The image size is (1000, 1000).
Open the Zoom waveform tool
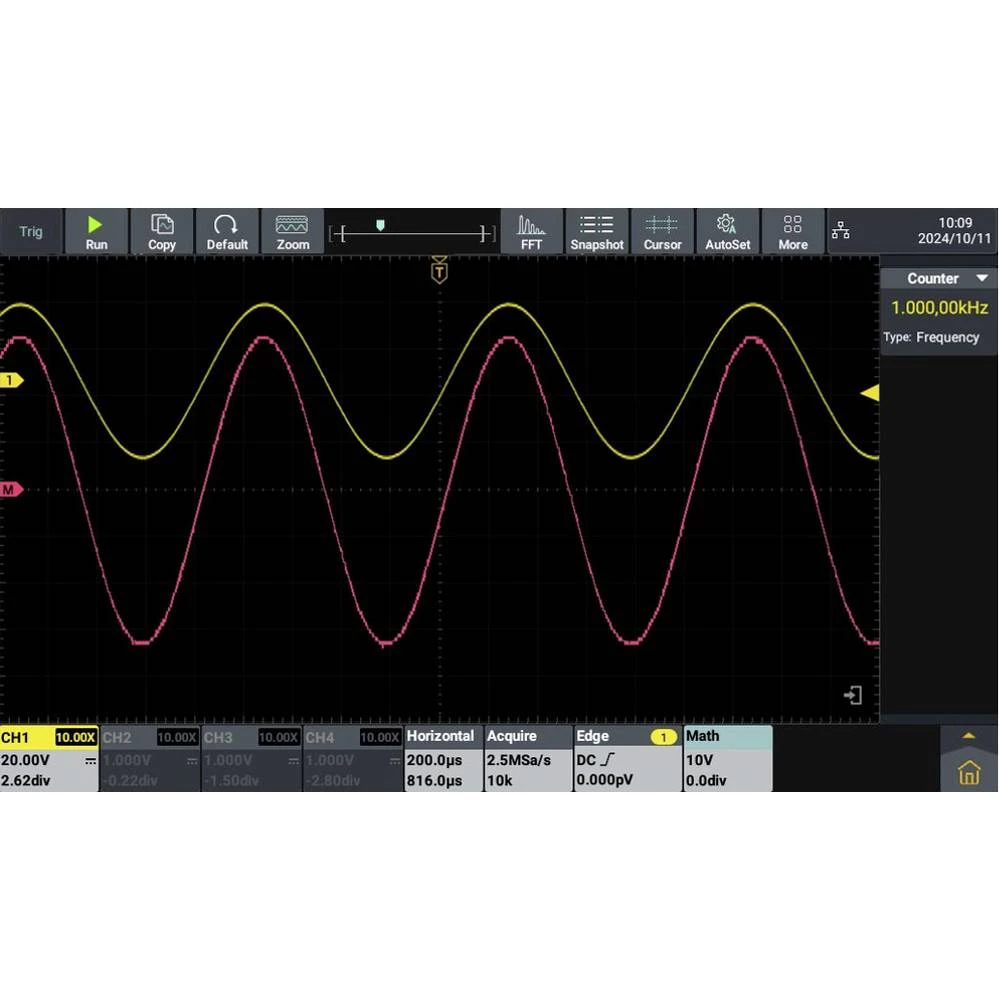(292, 231)
